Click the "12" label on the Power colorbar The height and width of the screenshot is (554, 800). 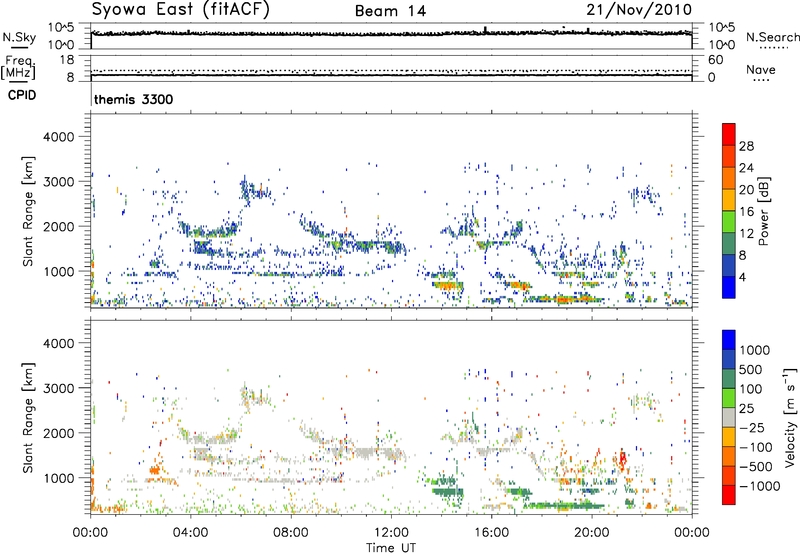[746, 234]
